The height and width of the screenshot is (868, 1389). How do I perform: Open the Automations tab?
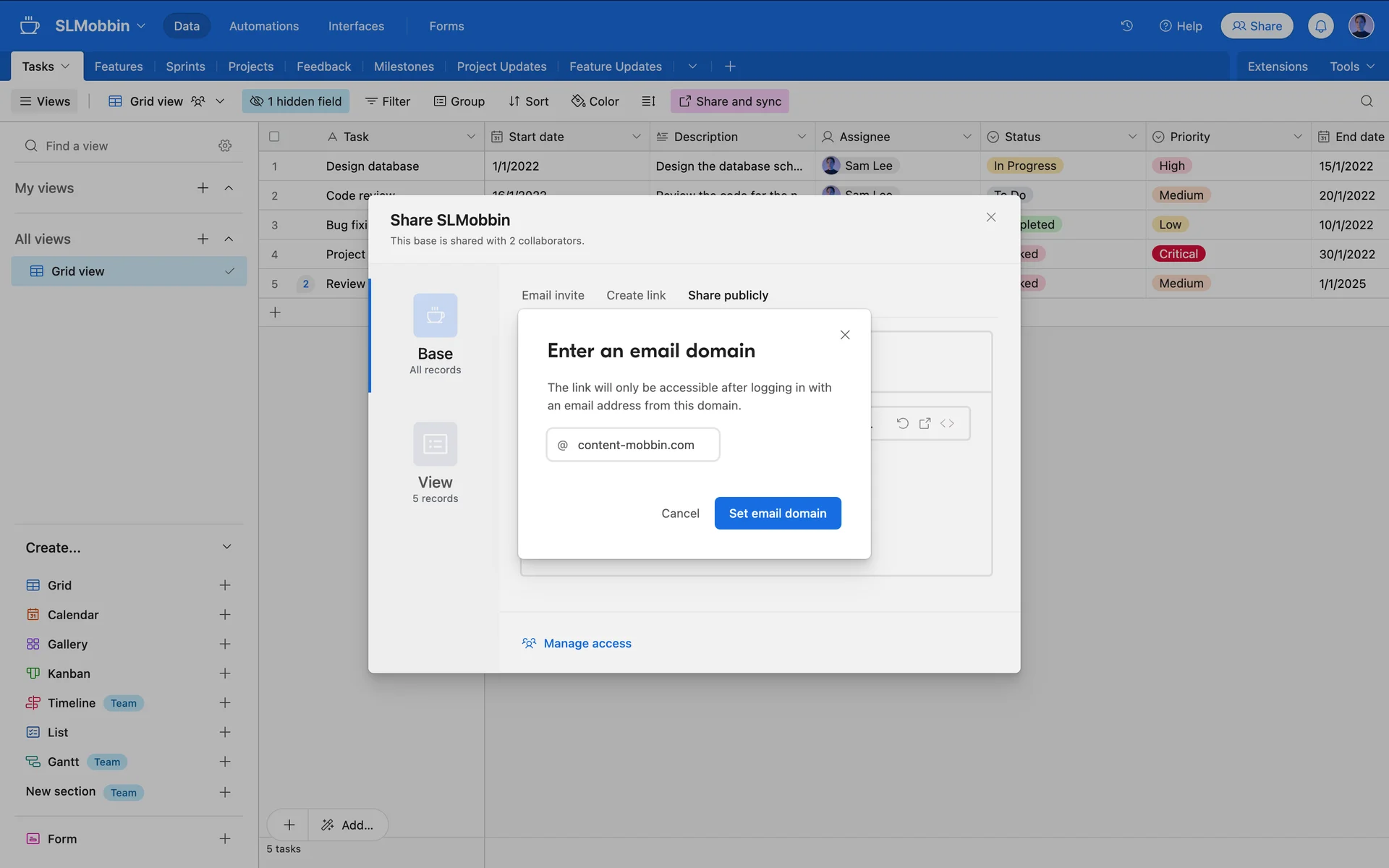(x=264, y=26)
